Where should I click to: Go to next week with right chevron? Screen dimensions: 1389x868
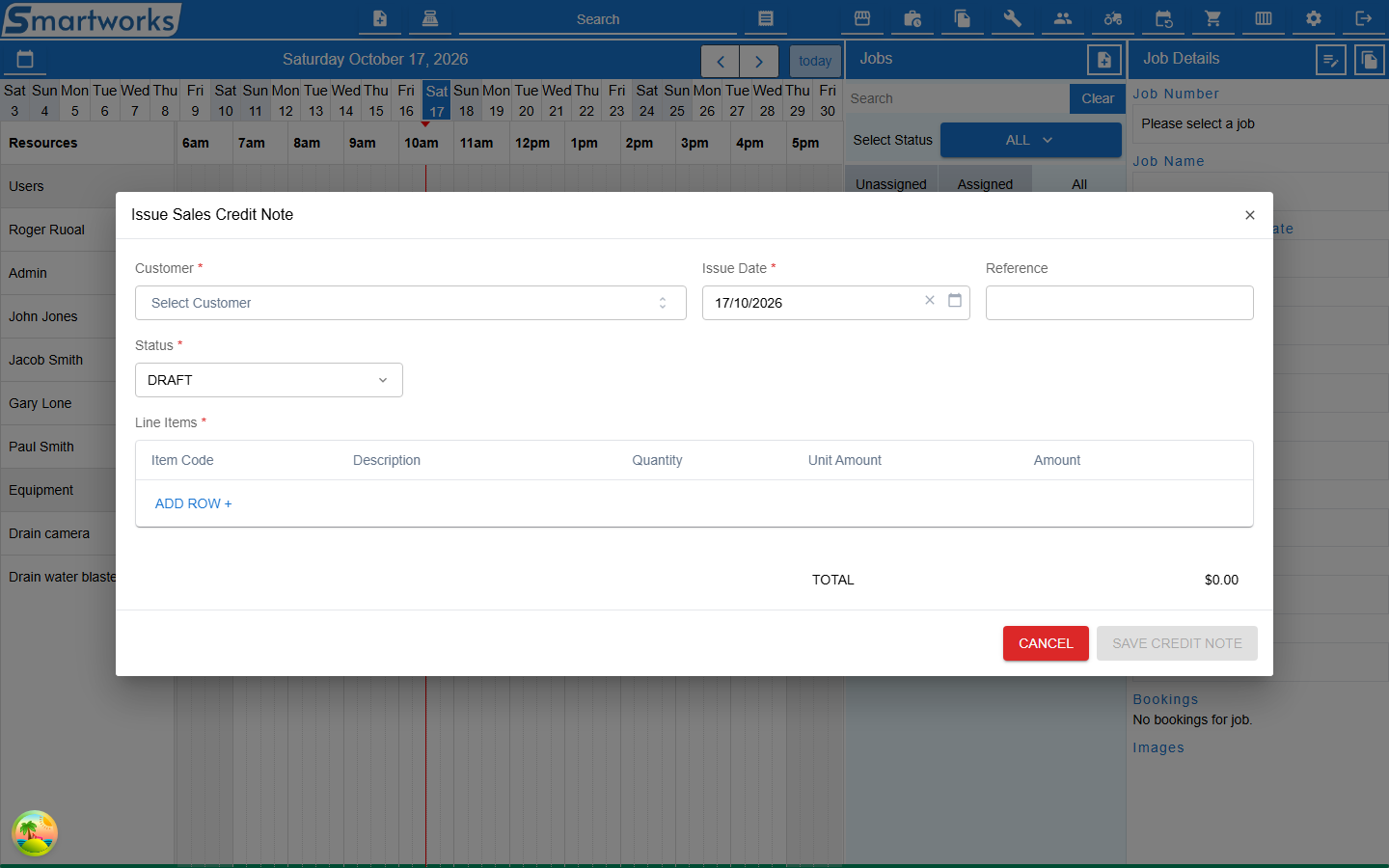pyautogui.click(x=759, y=61)
